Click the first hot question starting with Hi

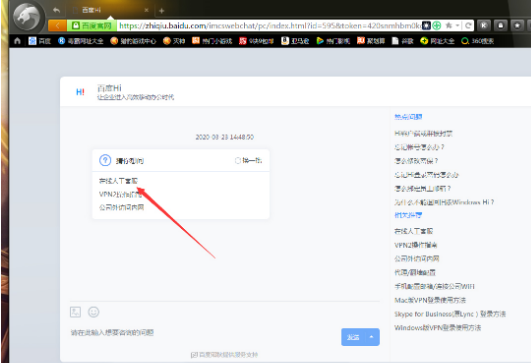coord(423,133)
